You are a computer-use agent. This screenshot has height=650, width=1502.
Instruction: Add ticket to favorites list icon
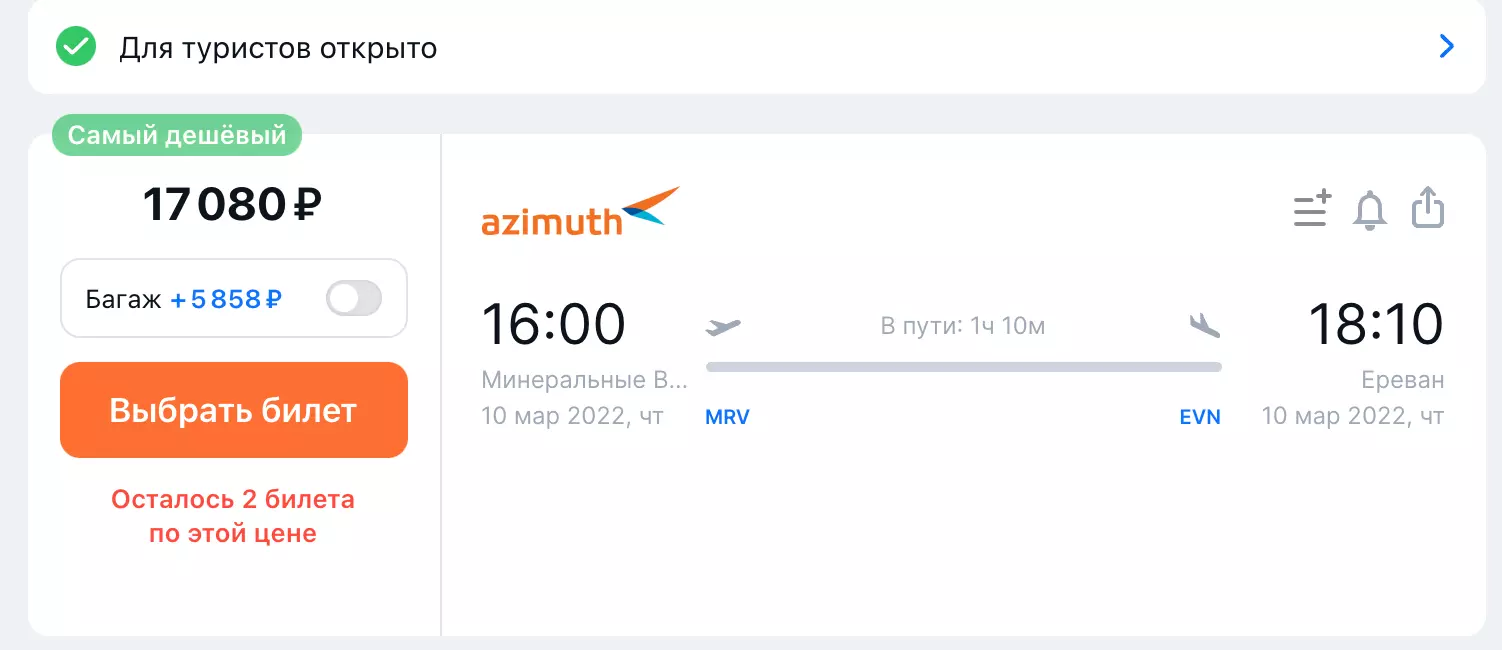click(1312, 210)
